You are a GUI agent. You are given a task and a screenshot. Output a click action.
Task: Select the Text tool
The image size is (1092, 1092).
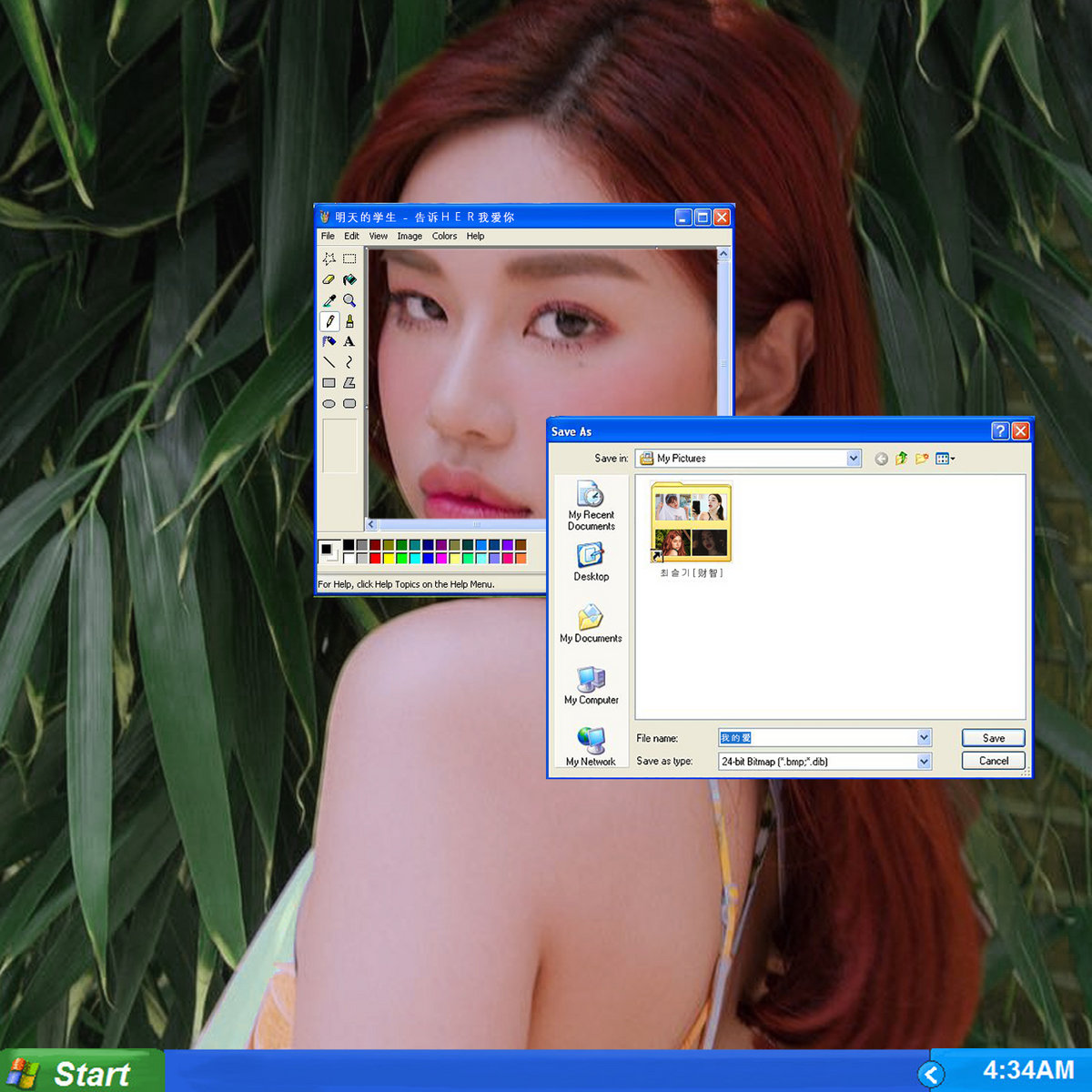349,342
